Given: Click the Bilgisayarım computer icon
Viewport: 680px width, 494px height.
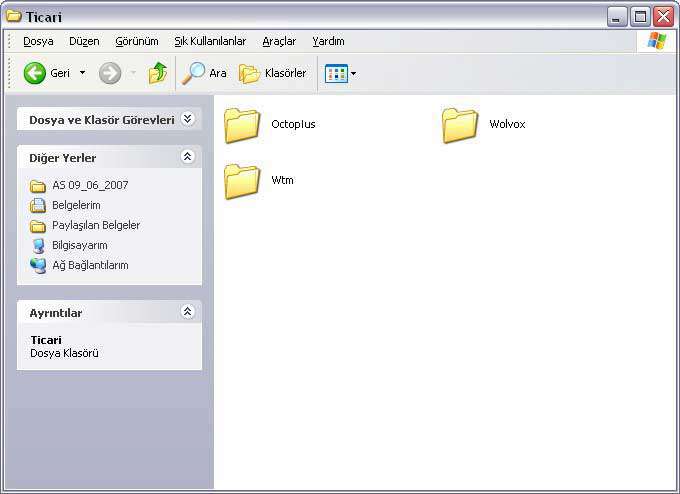Looking at the screenshot, I should point(38,246).
